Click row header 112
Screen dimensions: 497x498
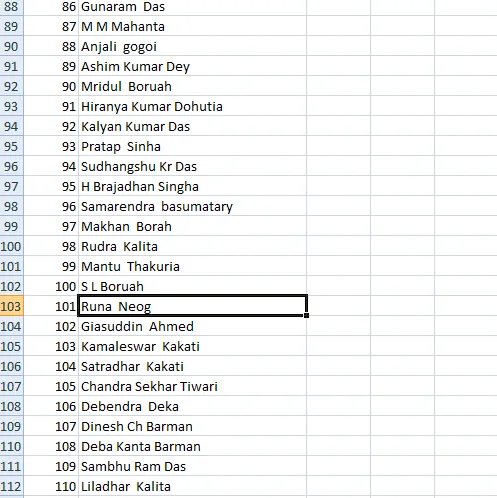[x=12, y=486]
